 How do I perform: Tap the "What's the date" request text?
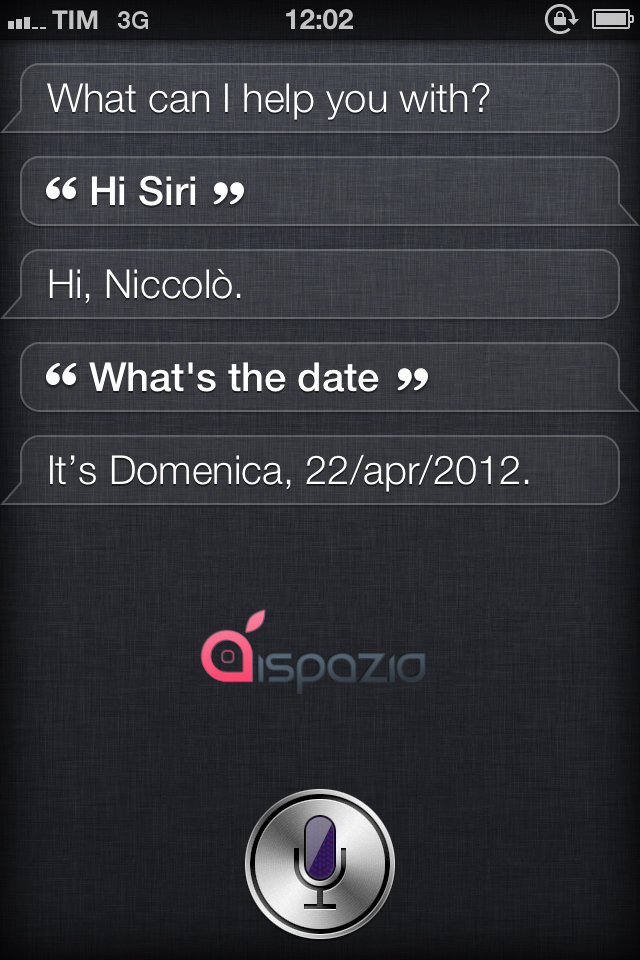coord(234,377)
